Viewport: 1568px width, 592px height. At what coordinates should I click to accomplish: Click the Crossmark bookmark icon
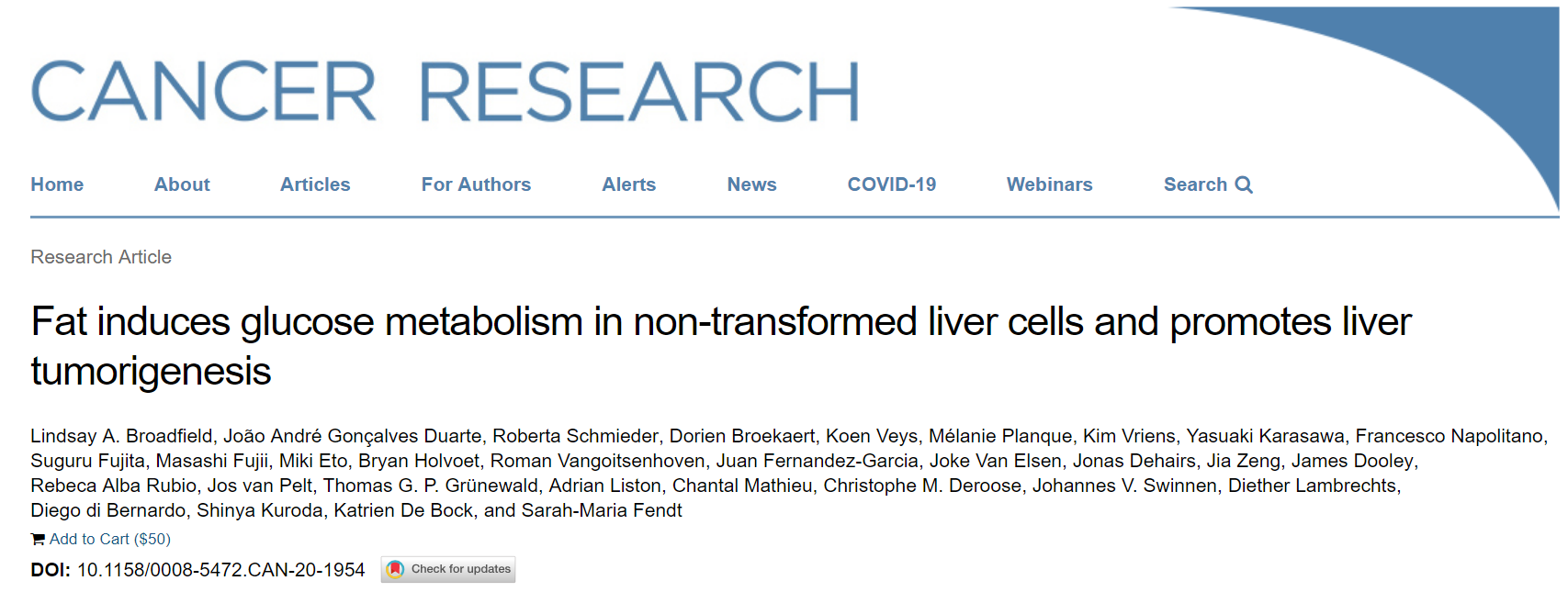396,569
